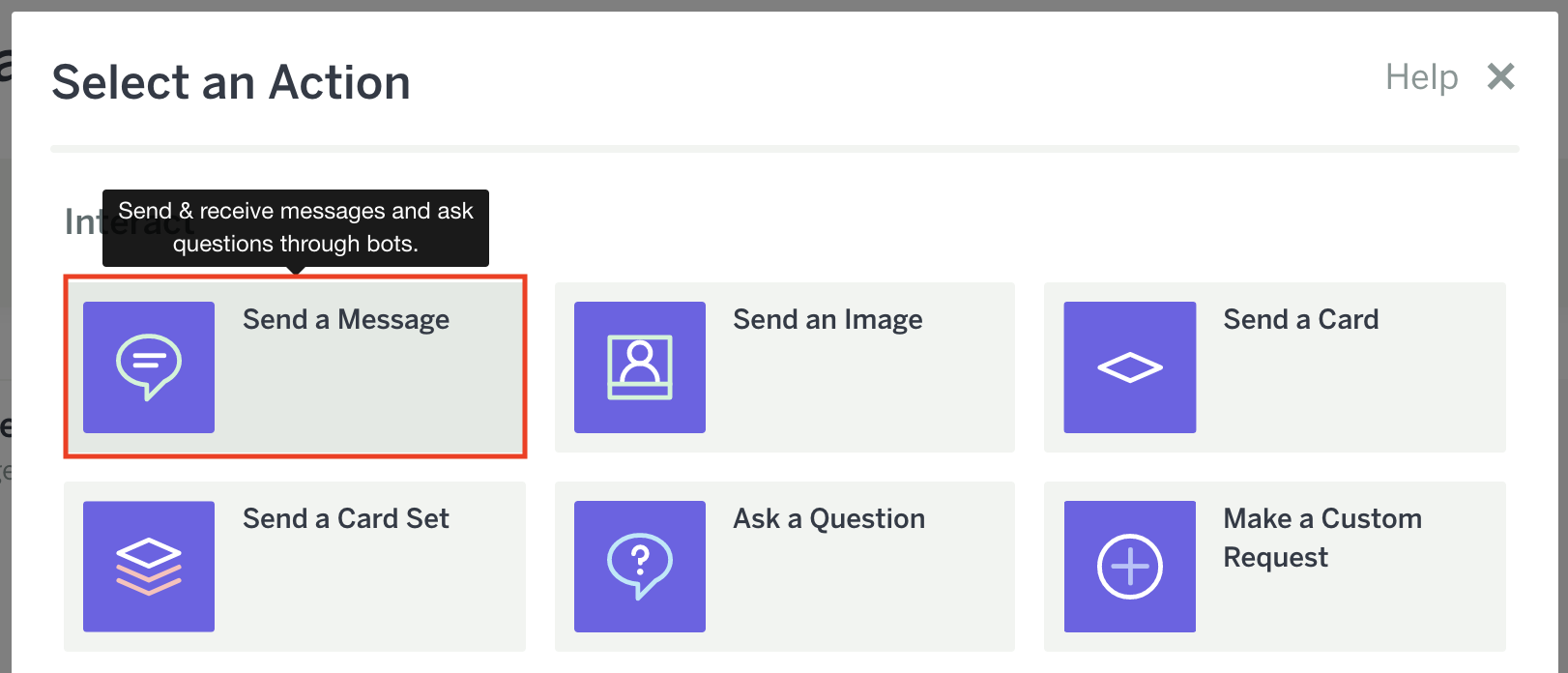
Task: Choose the "Send an Image" label
Action: point(828,320)
